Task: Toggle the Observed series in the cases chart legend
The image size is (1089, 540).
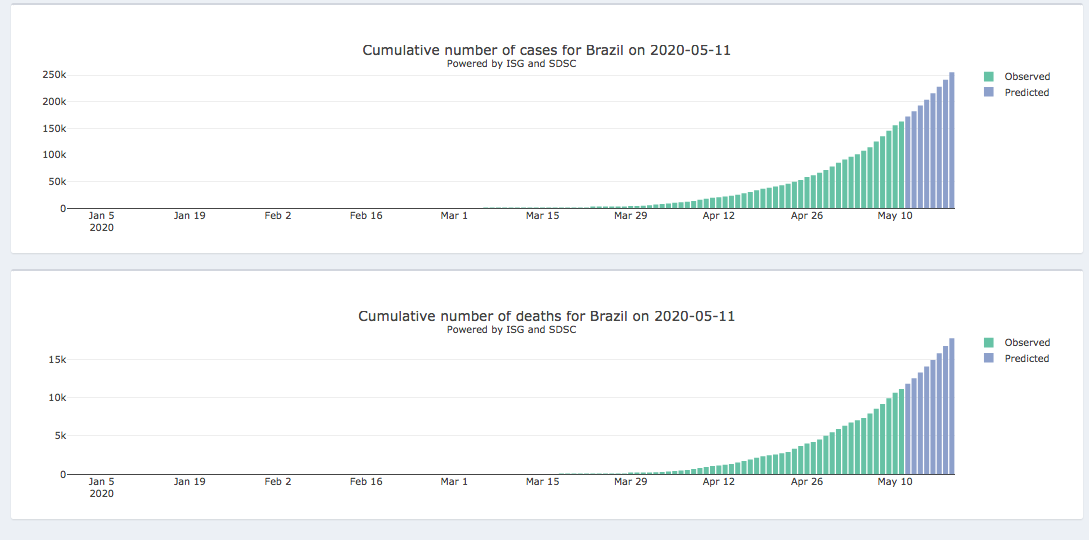Action: click(x=1027, y=76)
